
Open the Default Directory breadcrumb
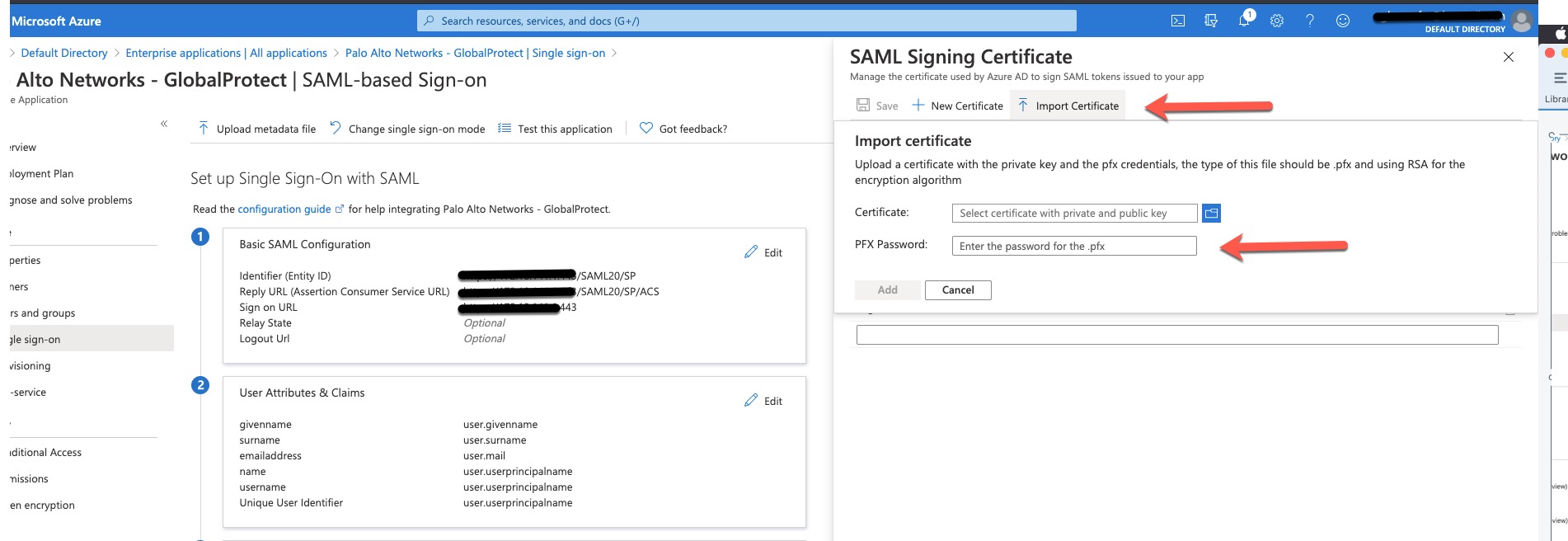pos(64,53)
